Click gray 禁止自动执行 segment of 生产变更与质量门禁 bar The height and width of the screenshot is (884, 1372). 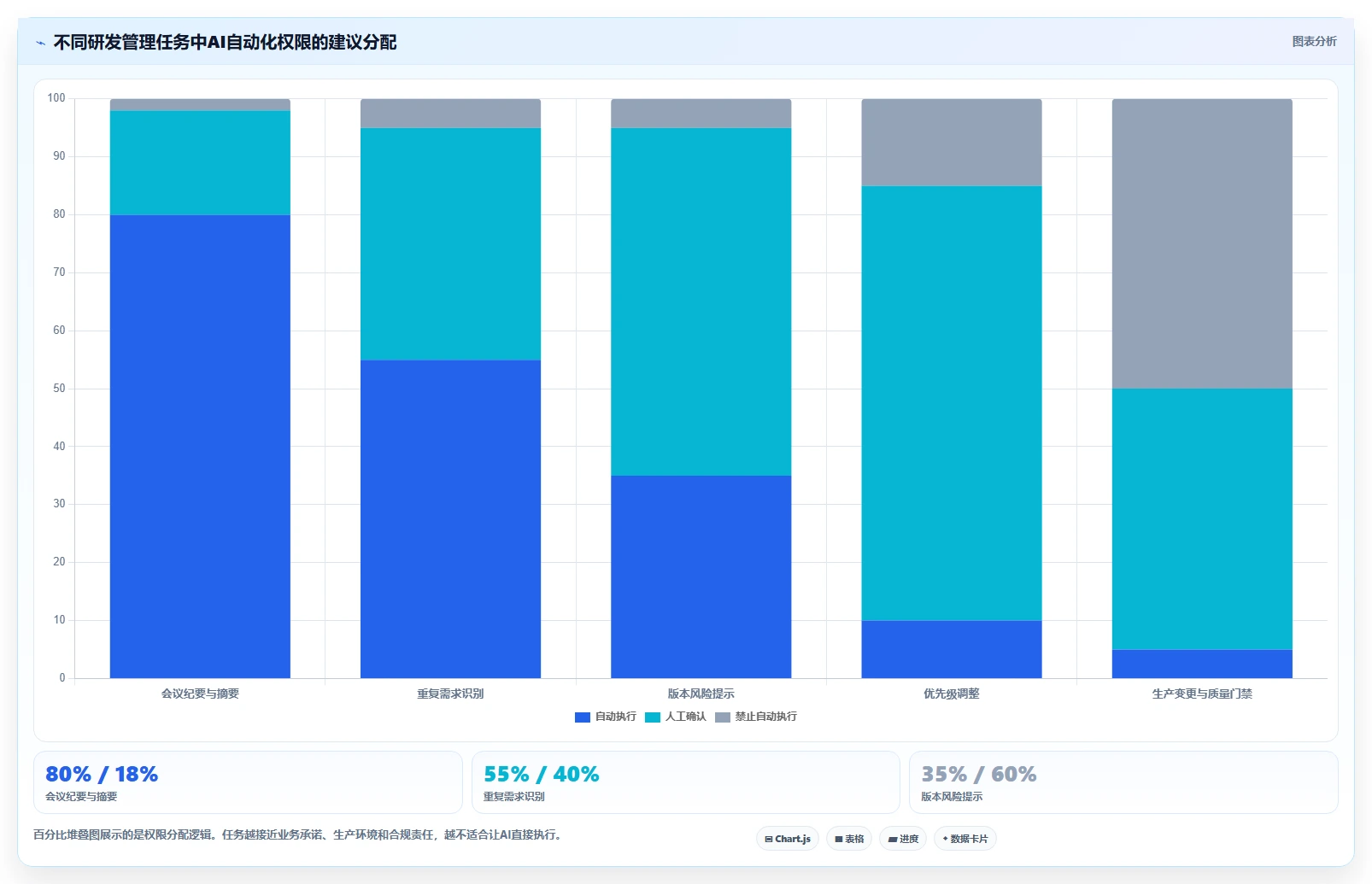pos(1202,243)
